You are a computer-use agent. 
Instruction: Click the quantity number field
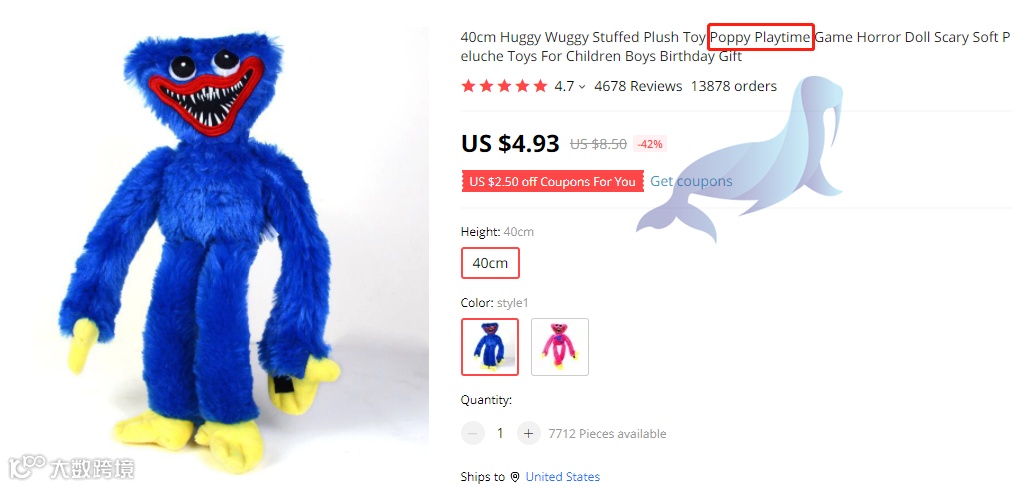click(500, 433)
